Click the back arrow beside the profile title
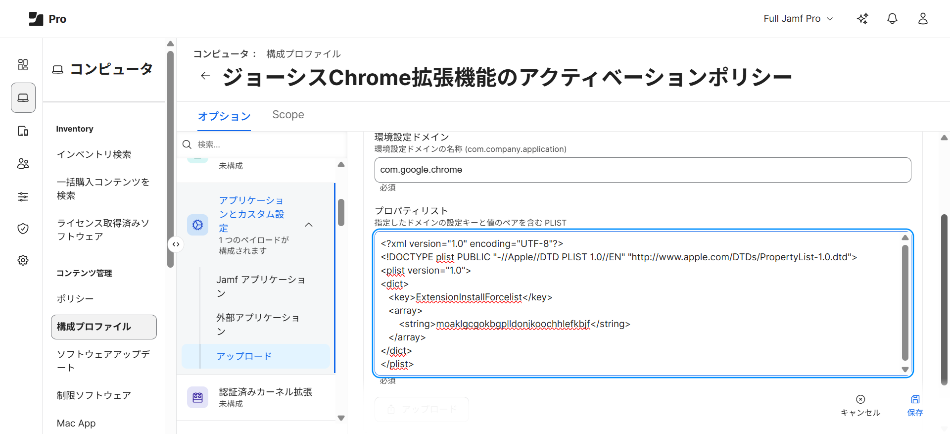950x434 pixels. pyautogui.click(x=205, y=76)
